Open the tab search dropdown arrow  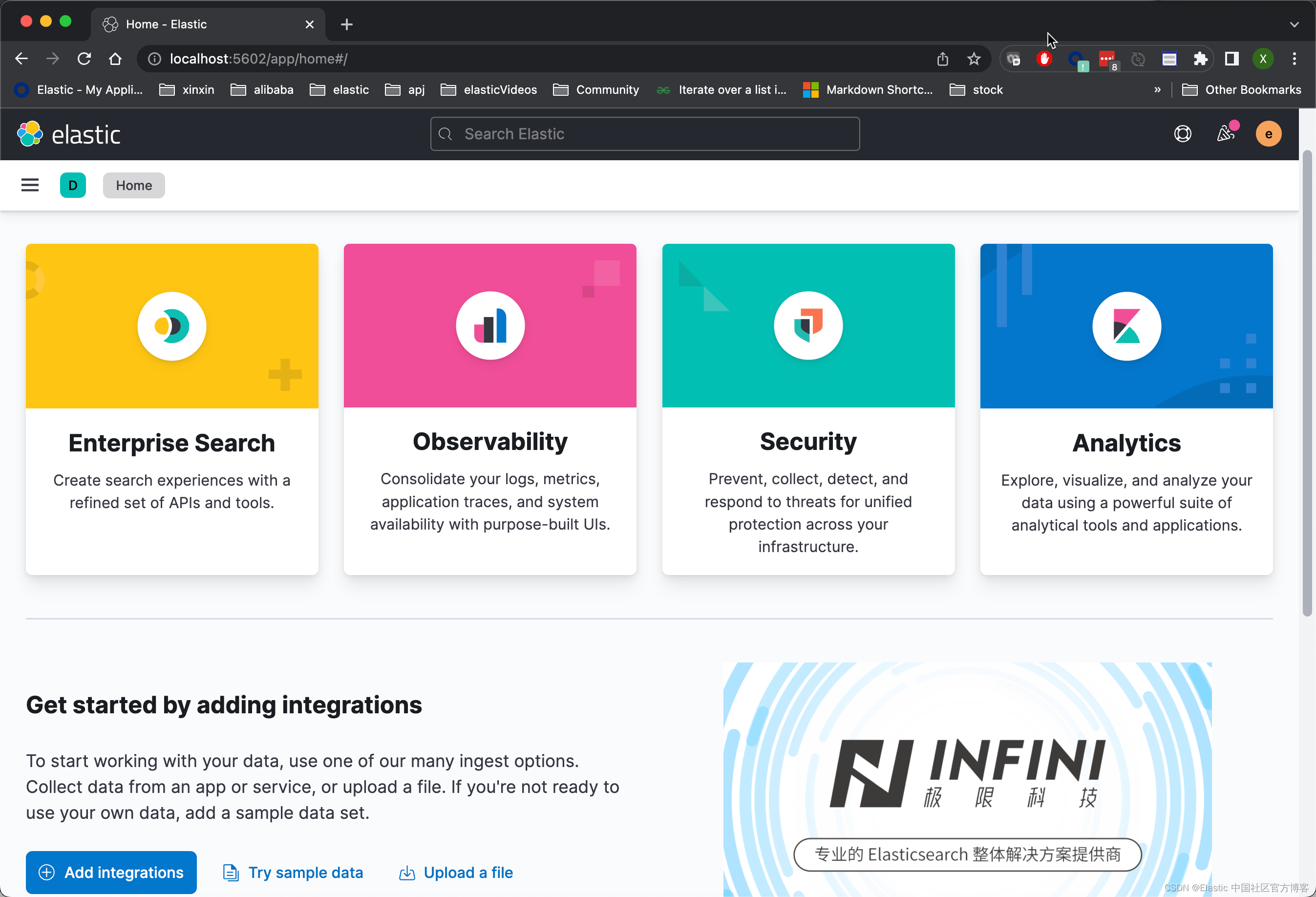[1294, 24]
